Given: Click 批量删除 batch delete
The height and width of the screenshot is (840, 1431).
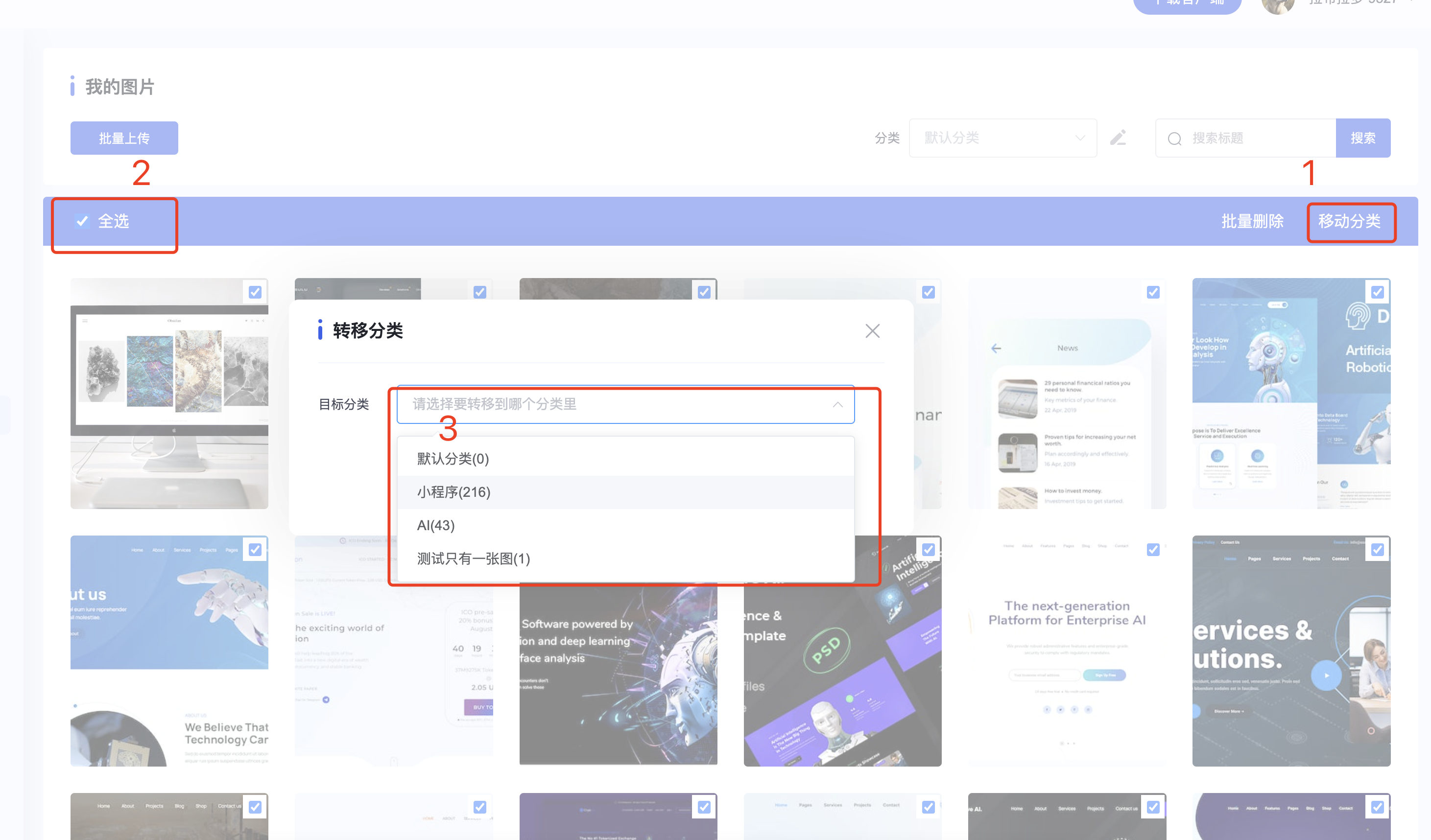Looking at the screenshot, I should coord(1252,221).
